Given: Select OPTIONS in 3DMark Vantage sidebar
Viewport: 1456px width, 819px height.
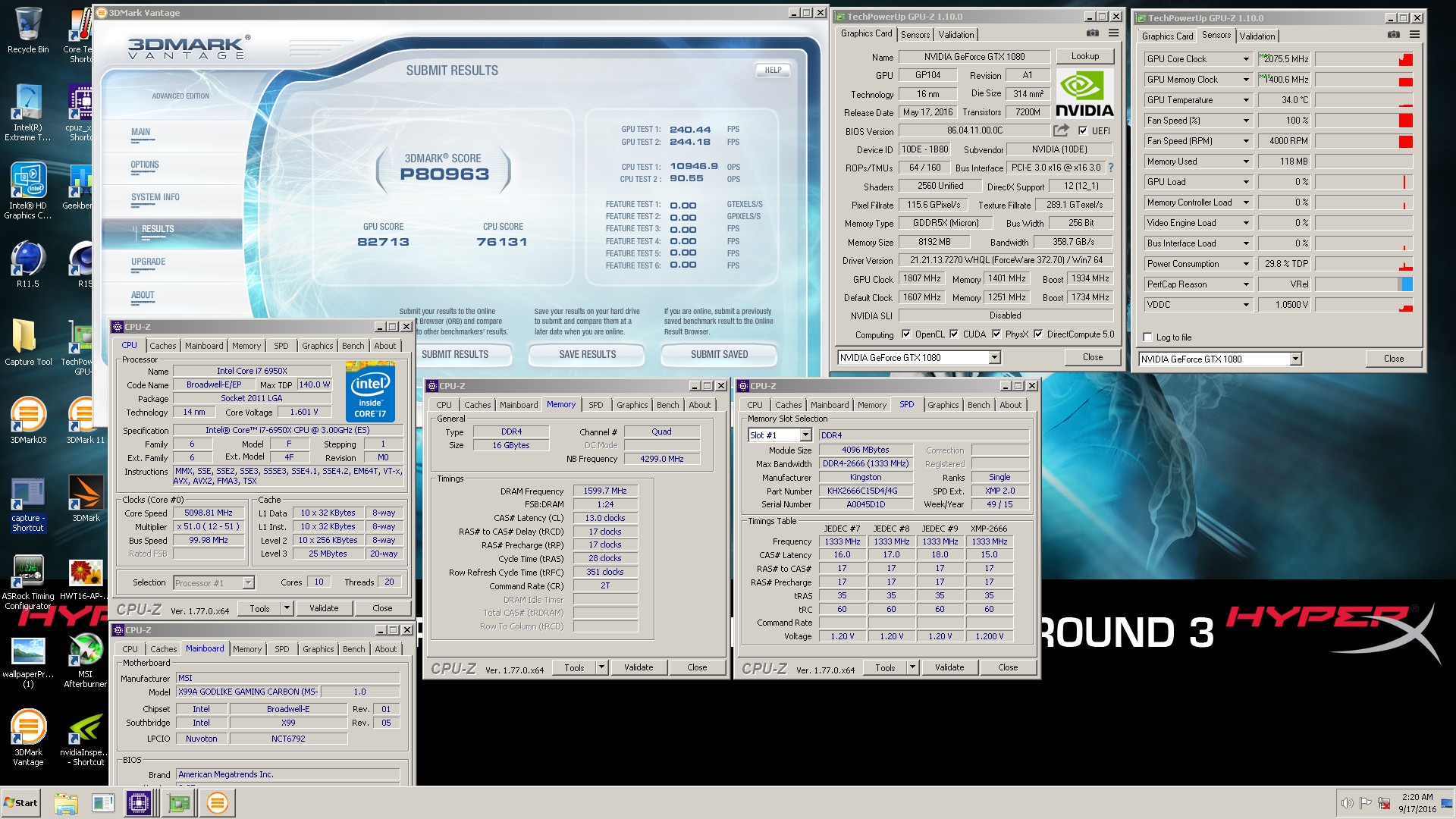Looking at the screenshot, I should 145,165.
